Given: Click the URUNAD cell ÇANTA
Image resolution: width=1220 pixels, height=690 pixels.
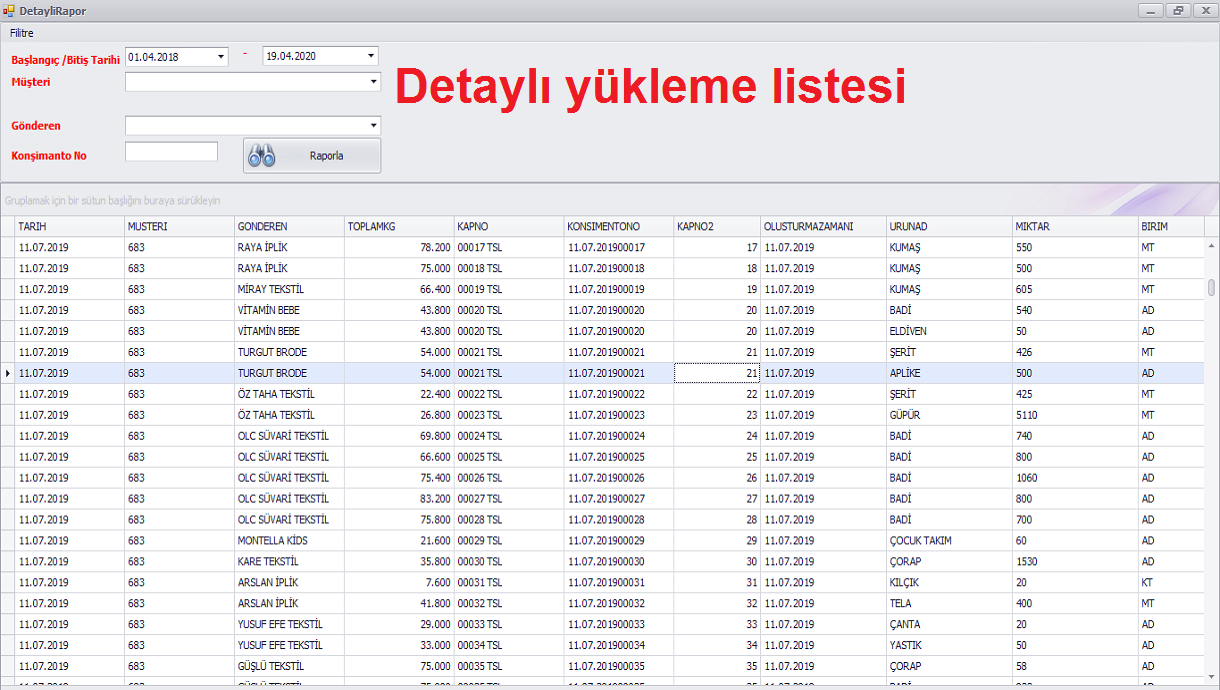Looking at the screenshot, I should click(x=950, y=625).
